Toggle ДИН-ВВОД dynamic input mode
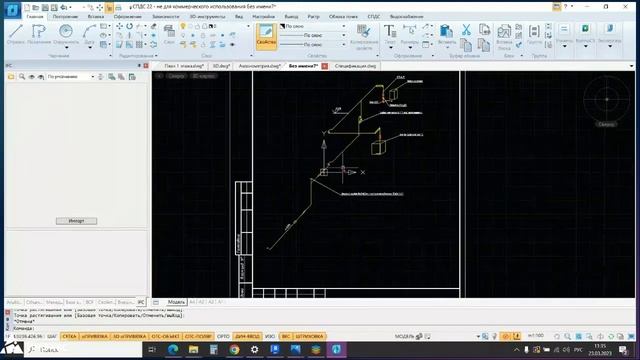 [x=248, y=336]
